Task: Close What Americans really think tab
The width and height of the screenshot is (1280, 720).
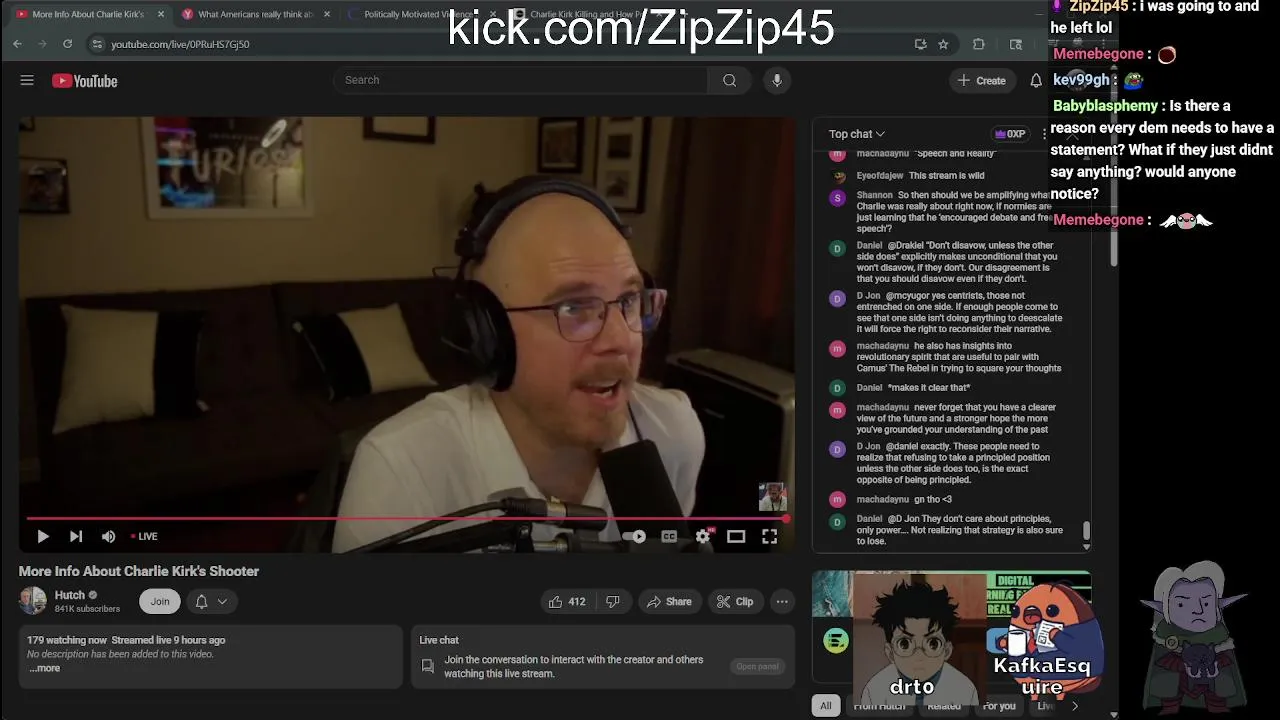Action: [x=326, y=14]
